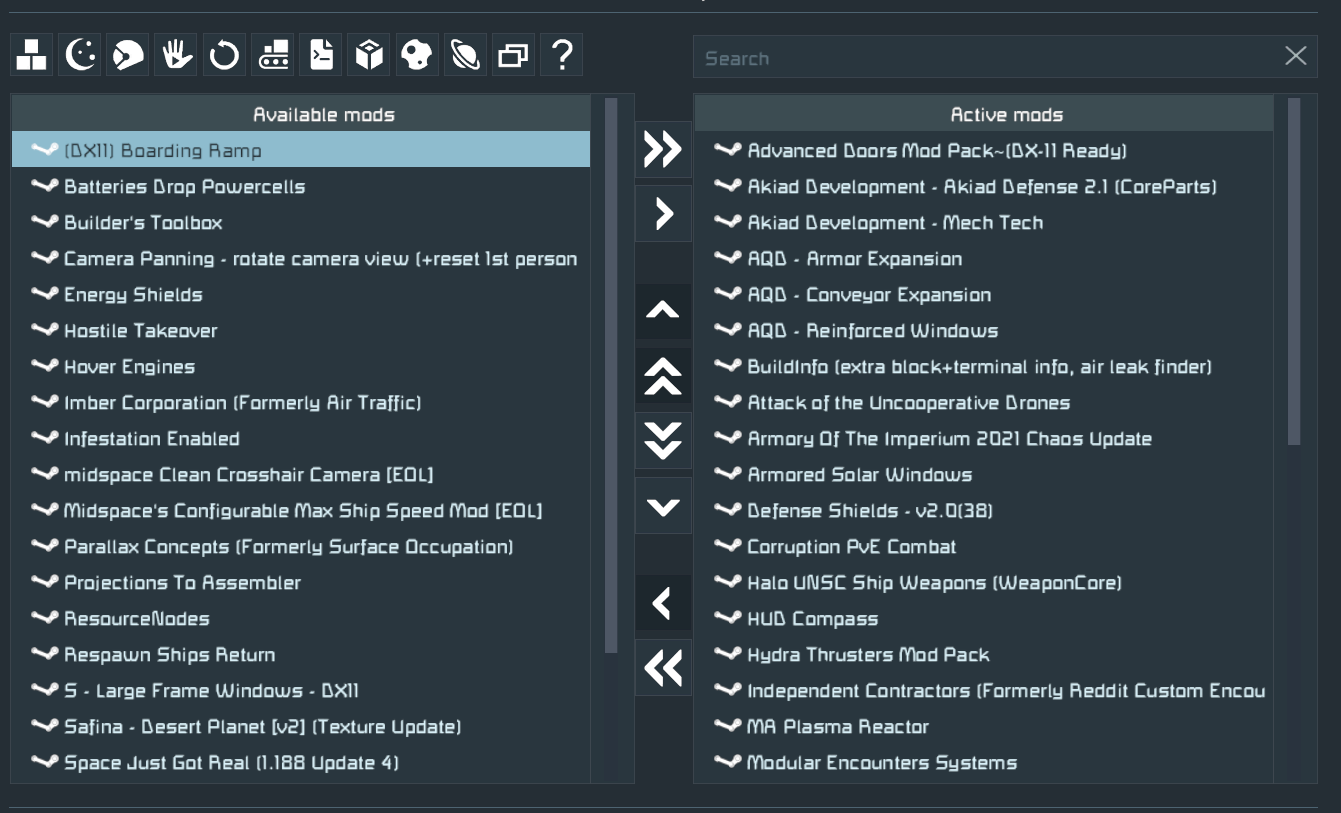Click the hand animations filter icon
This screenshot has height=813, width=1341.
tap(176, 55)
